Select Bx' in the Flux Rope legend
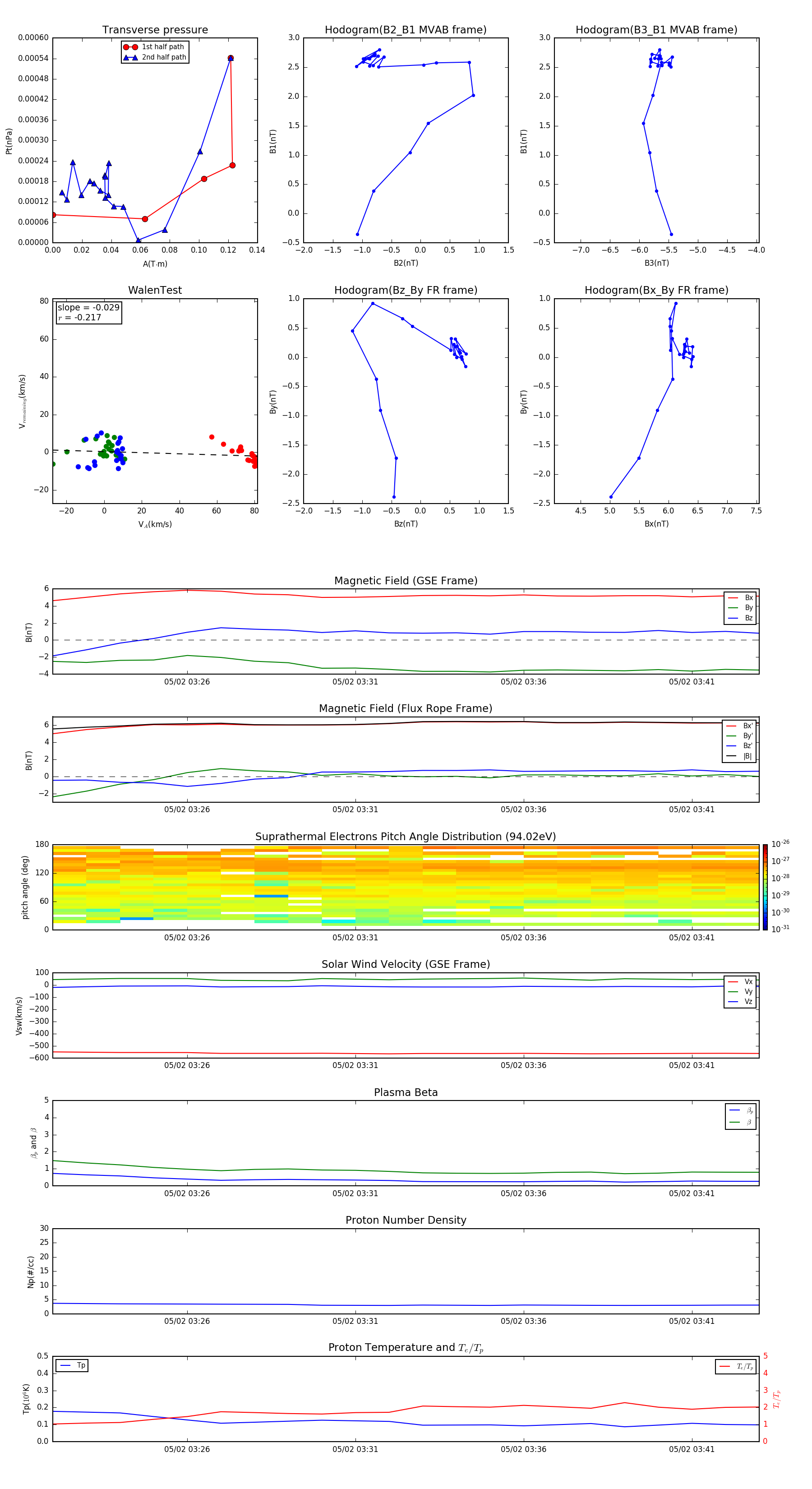 (x=740, y=726)
